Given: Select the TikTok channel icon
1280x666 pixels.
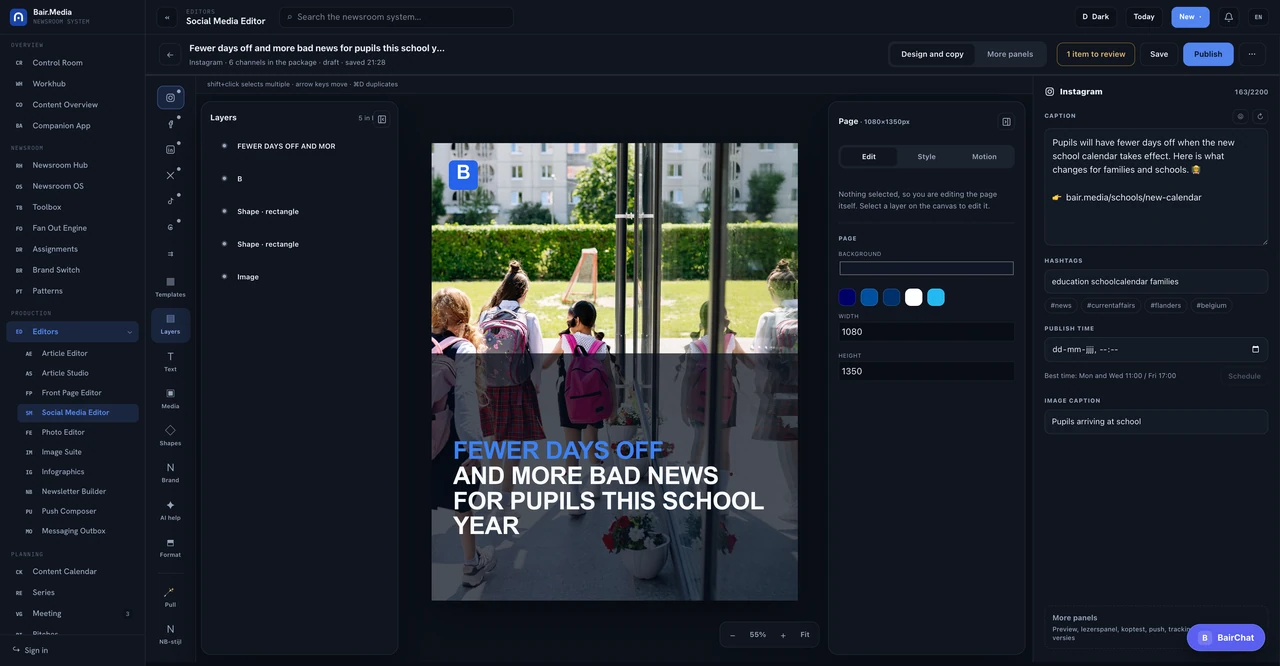Looking at the screenshot, I should (170, 201).
